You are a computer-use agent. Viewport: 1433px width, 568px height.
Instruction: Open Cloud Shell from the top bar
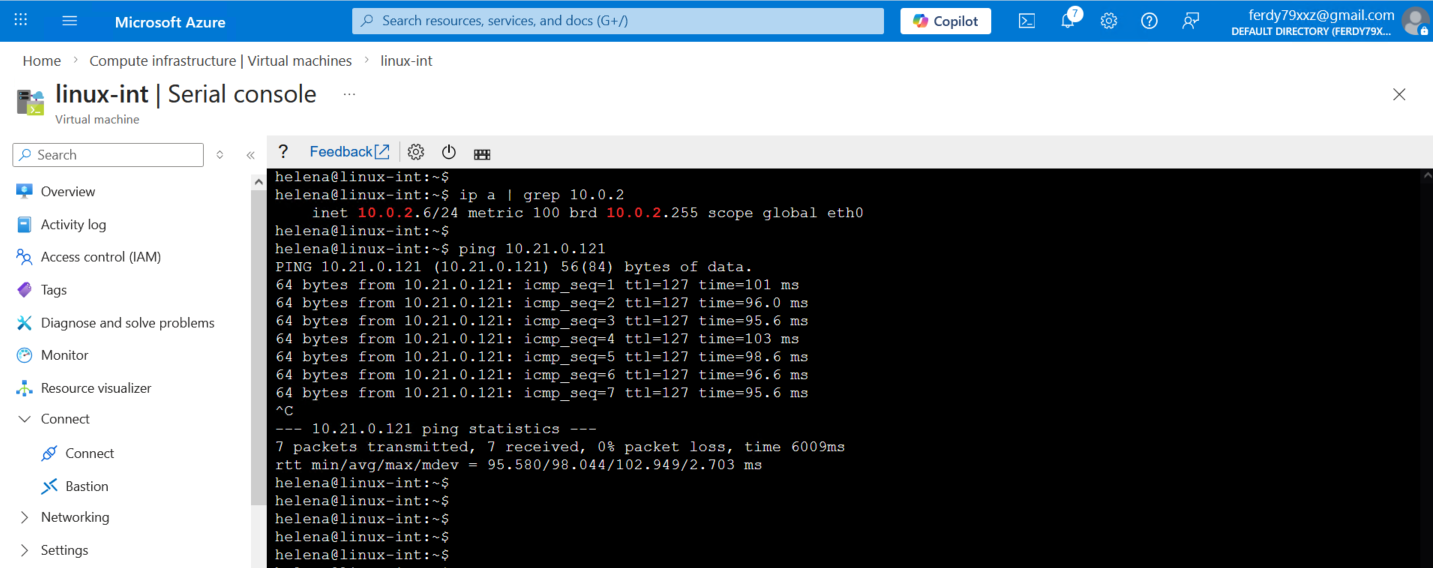(1027, 21)
